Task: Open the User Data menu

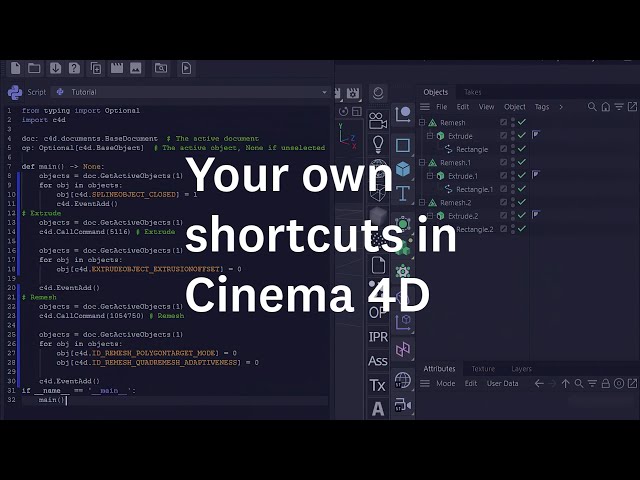Action: click(502, 384)
